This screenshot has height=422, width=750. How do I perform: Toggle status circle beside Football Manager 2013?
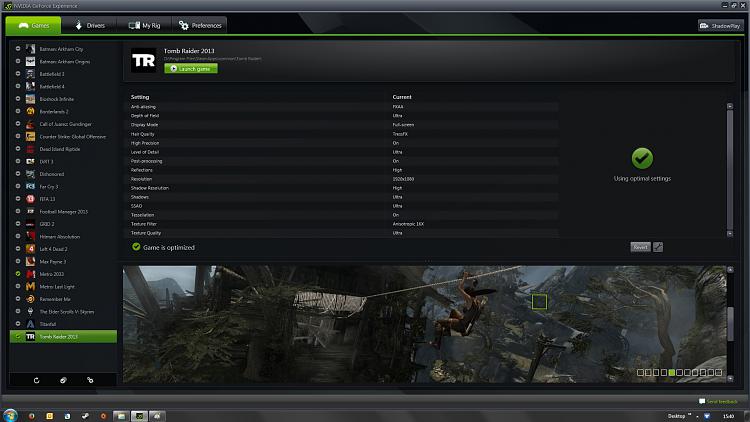18,211
